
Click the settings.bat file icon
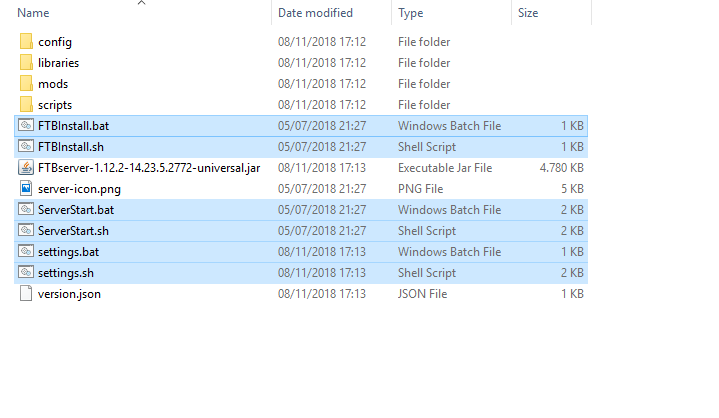(x=26, y=252)
